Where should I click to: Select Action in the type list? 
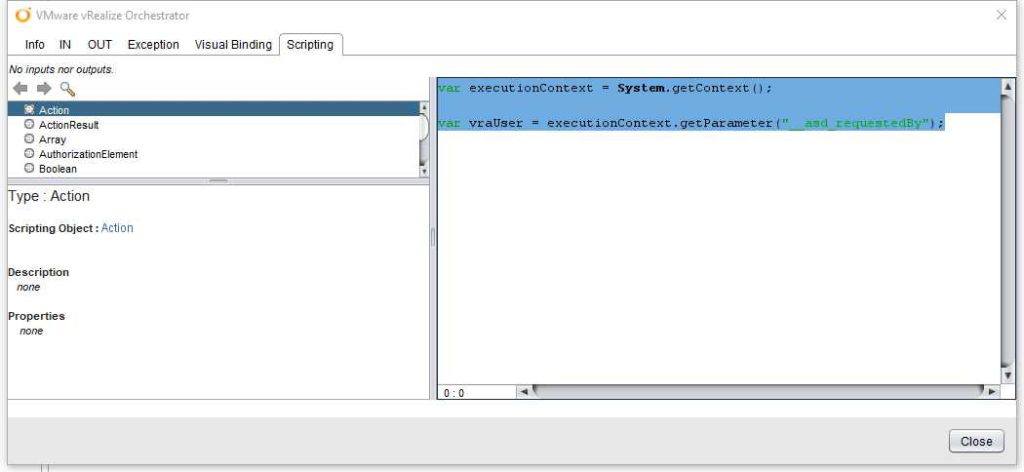tap(213, 110)
